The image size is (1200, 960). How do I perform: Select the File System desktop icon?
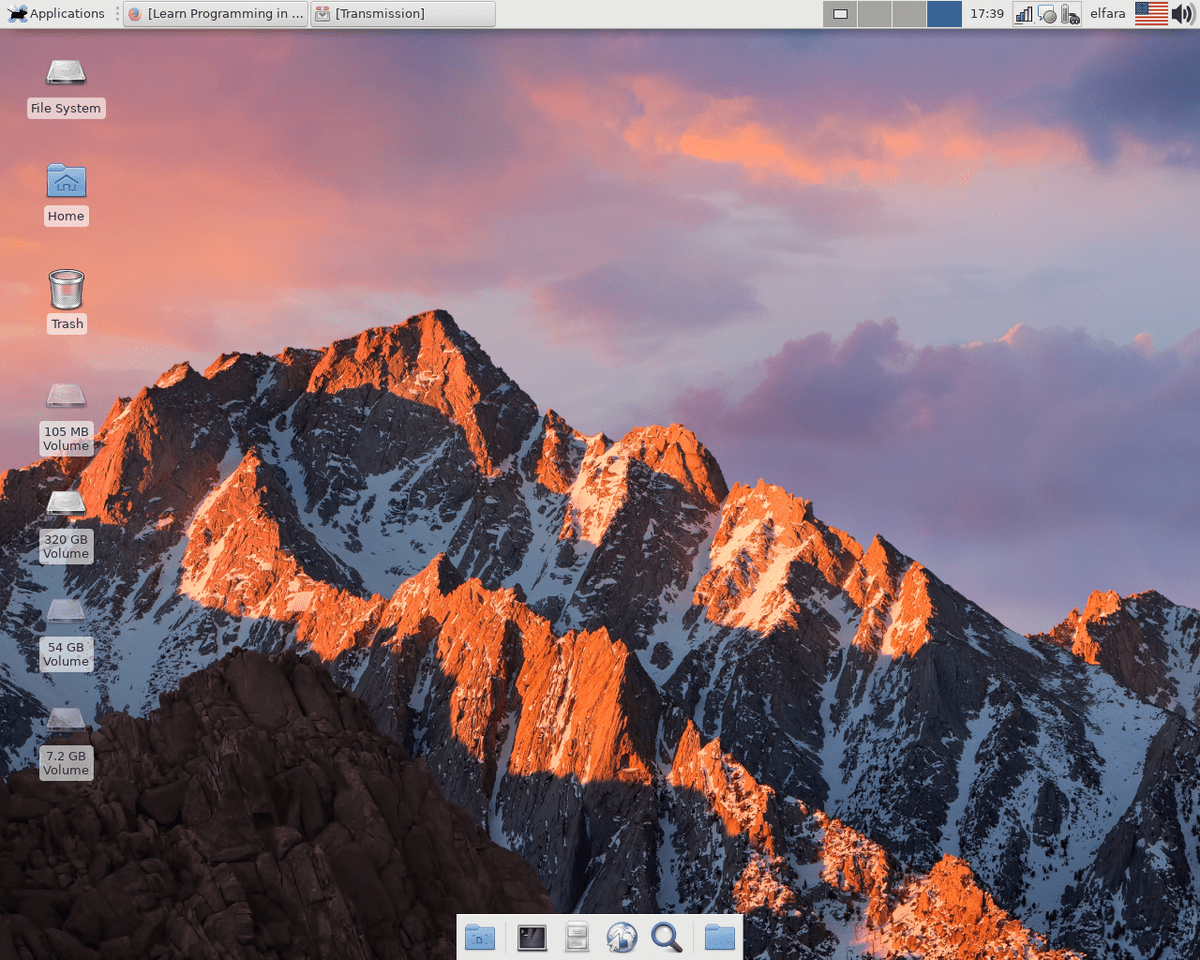(66, 74)
